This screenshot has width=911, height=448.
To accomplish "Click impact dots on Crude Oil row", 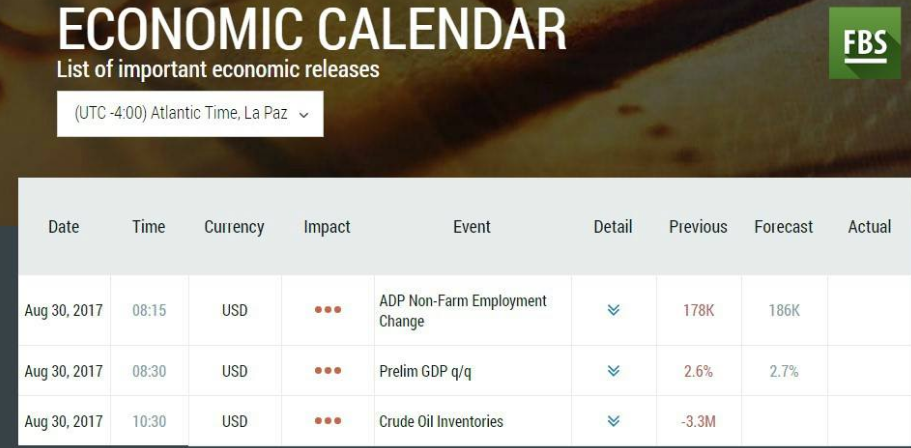I will point(328,421).
